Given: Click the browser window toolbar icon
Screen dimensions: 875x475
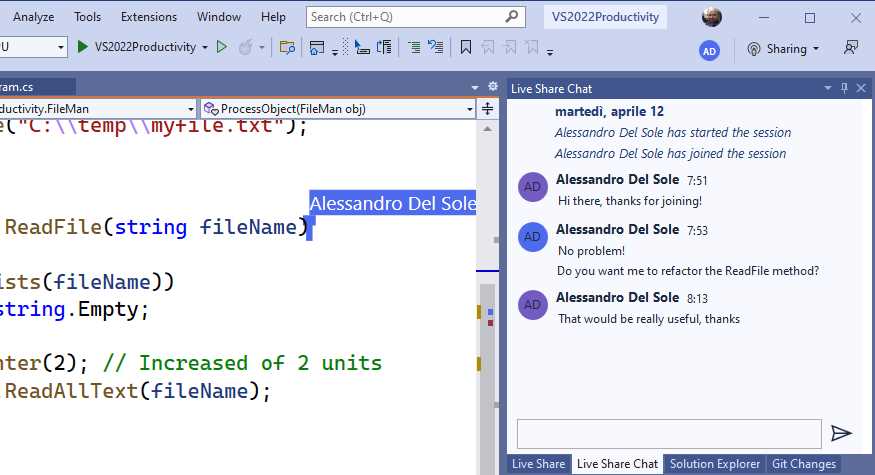Looking at the screenshot, I should click(x=316, y=47).
